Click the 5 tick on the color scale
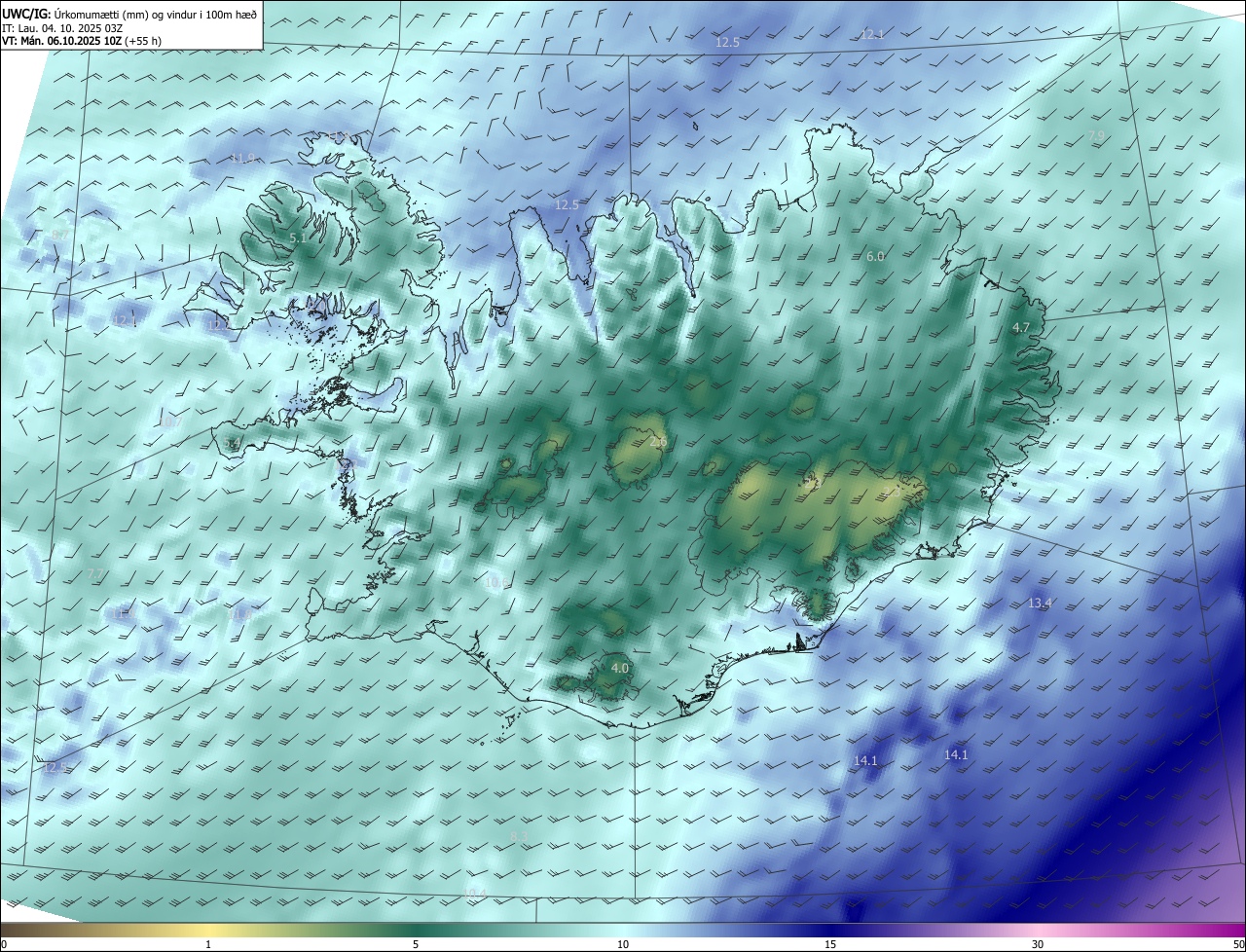The width and height of the screenshot is (1246, 952). point(416,944)
